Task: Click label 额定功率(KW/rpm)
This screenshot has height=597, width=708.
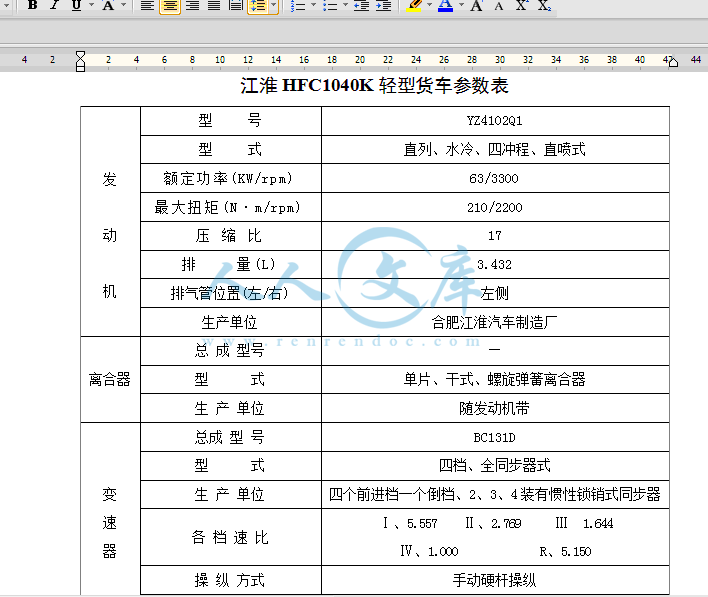Action: coord(228,178)
